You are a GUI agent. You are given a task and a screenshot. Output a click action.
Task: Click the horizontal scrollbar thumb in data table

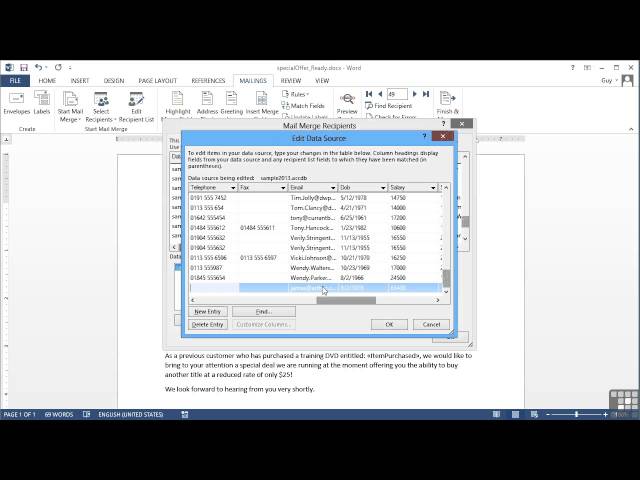point(346,300)
